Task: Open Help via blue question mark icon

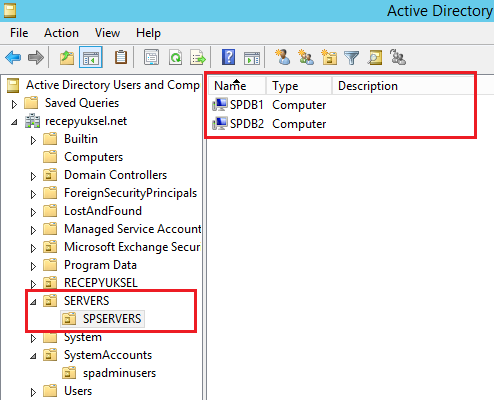Action: [x=228, y=57]
